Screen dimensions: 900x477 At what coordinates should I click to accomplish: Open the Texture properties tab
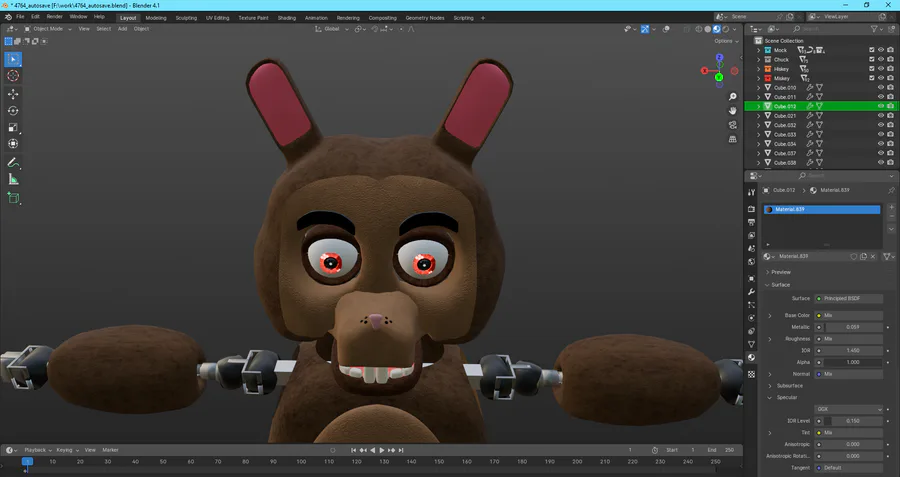pos(751,374)
